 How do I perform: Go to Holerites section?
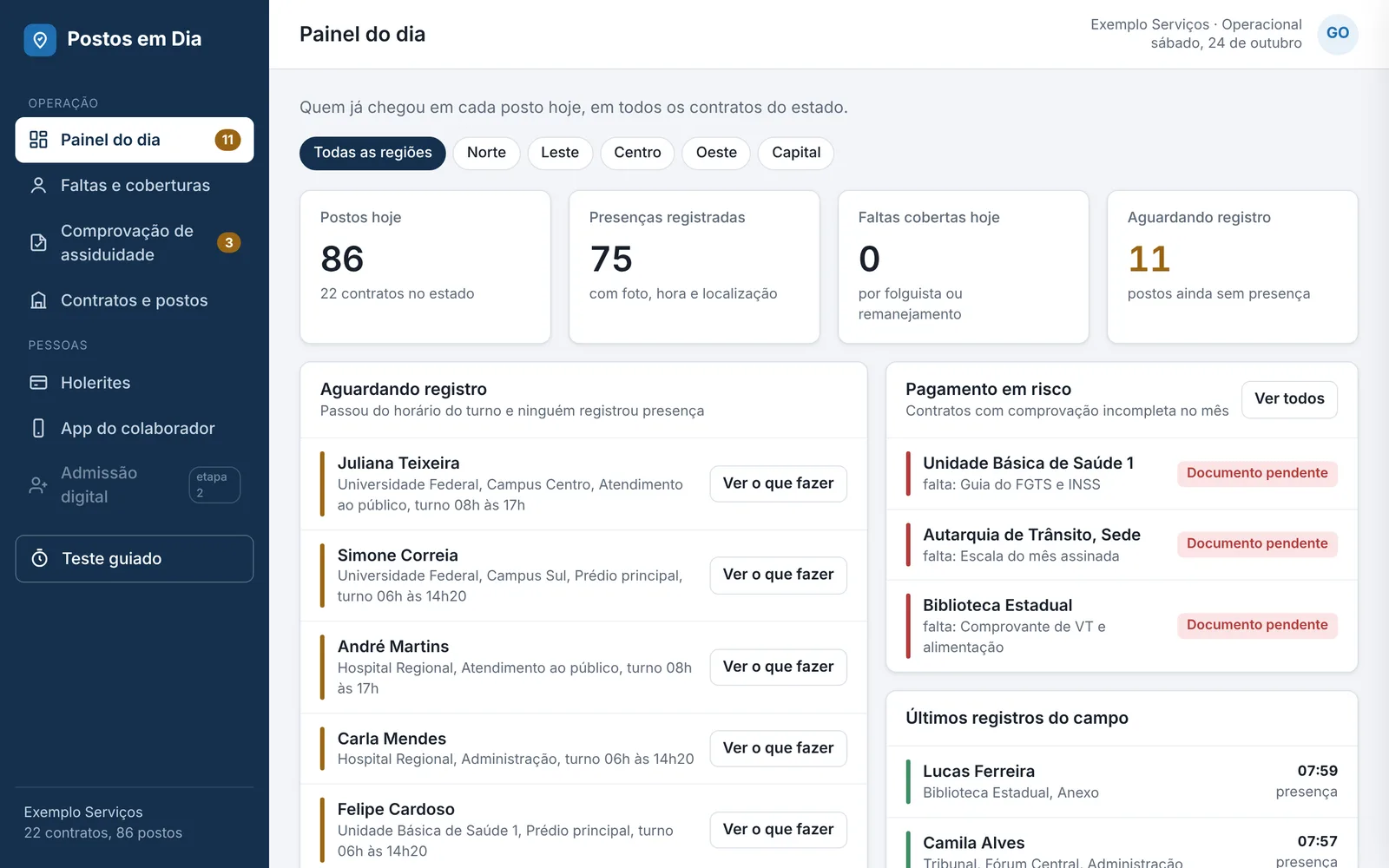(x=135, y=383)
